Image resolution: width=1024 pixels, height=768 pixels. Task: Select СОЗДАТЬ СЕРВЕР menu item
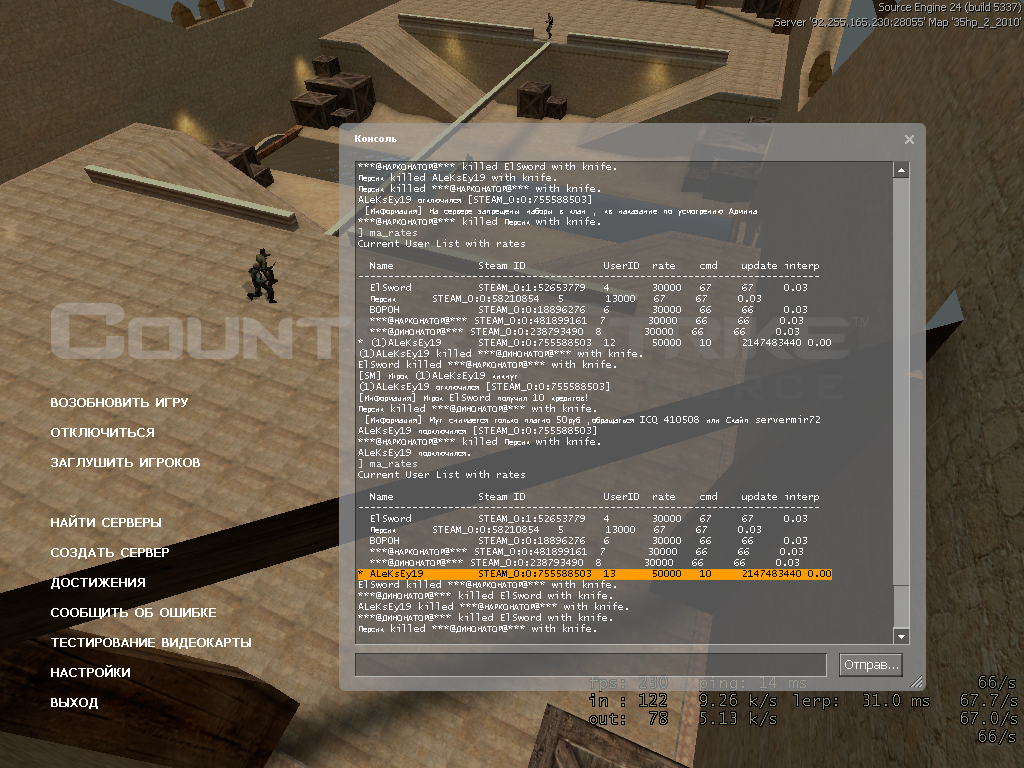[x=110, y=552]
